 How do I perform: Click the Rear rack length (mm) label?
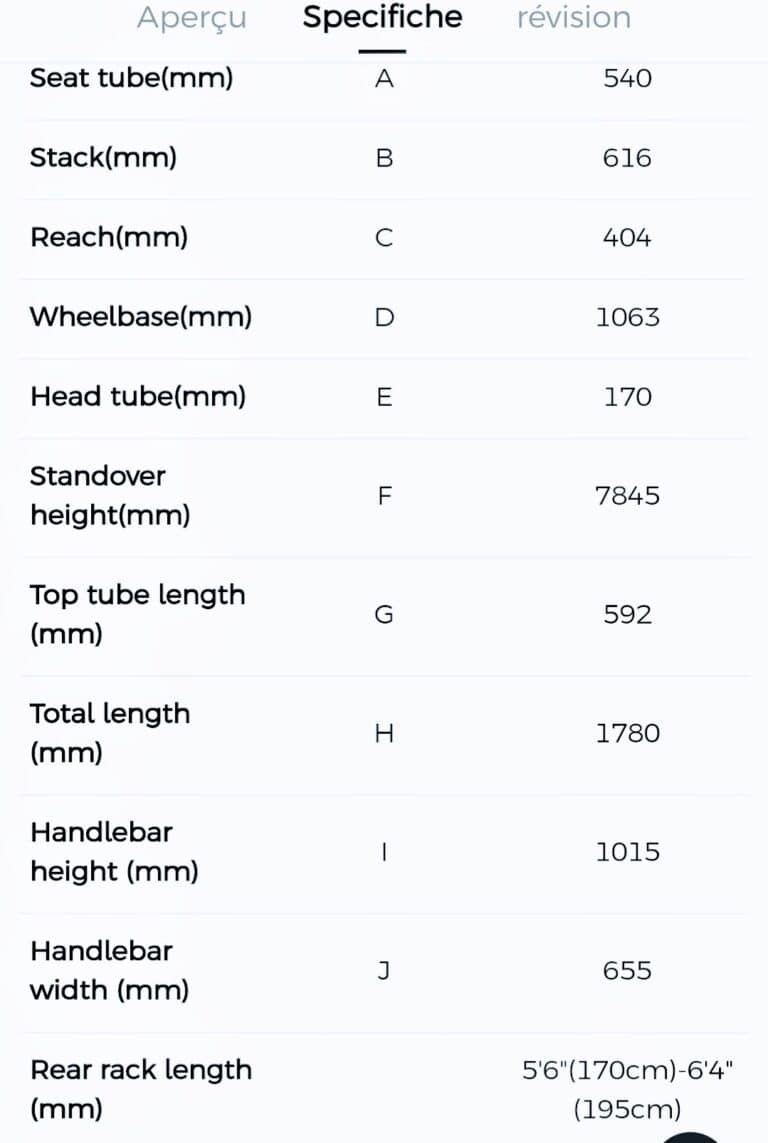click(141, 1089)
